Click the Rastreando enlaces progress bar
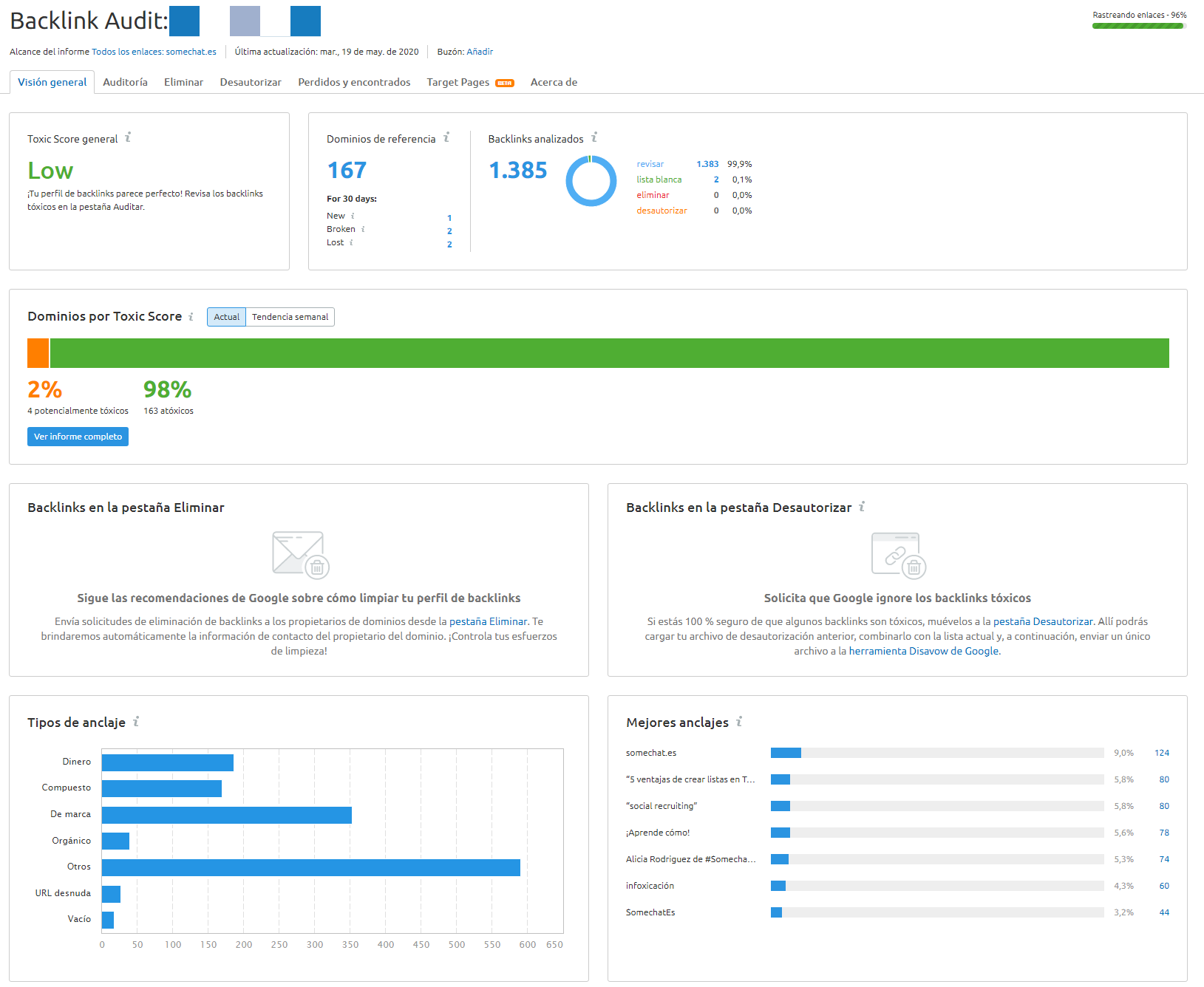This screenshot has width=1204, height=987. pos(1140,26)
